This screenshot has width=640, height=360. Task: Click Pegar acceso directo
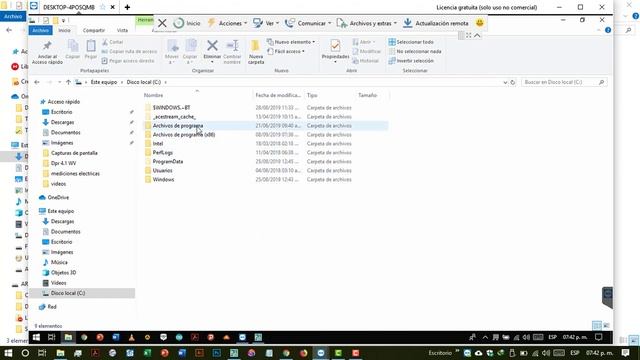point(128,61)
